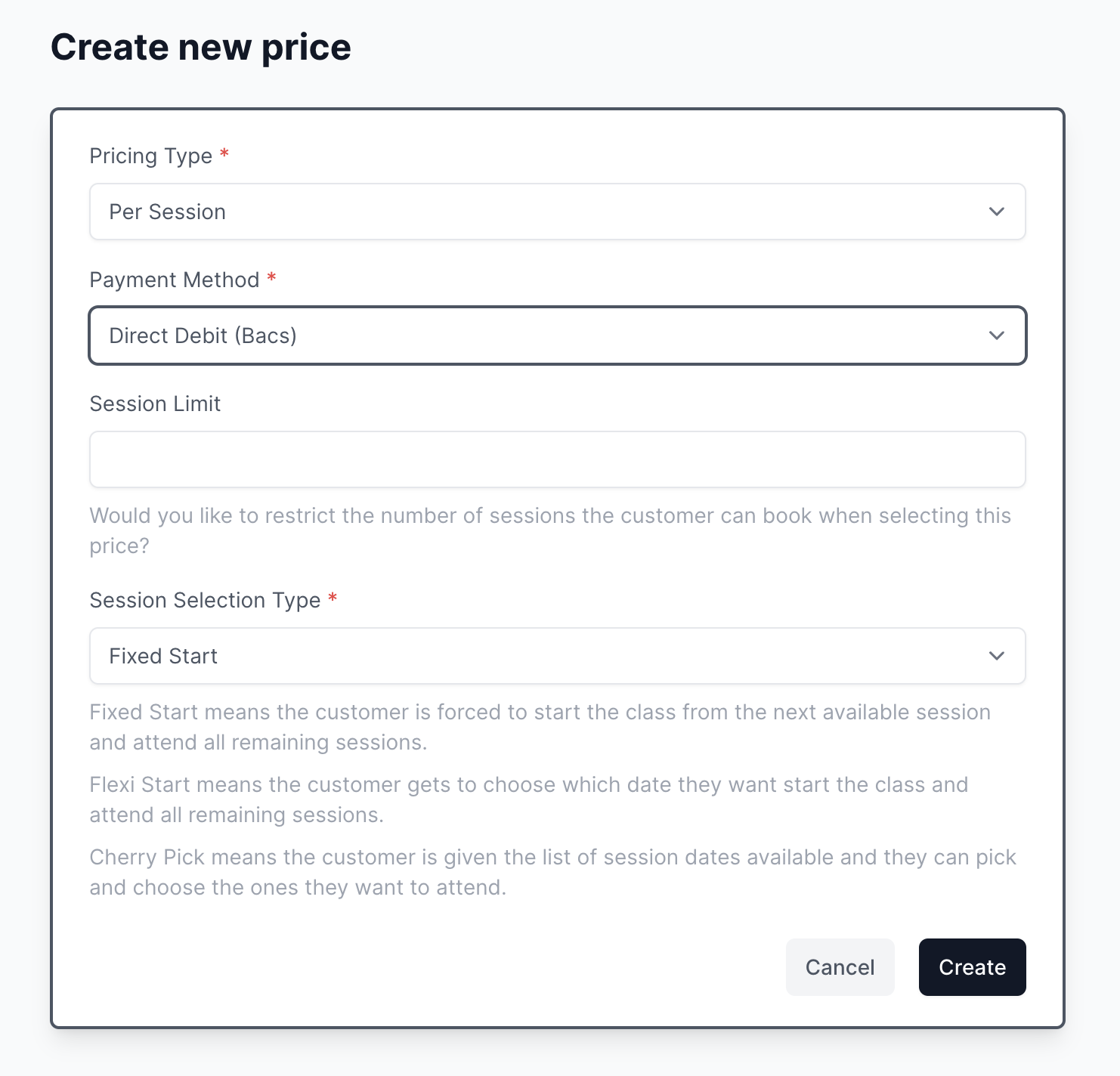
Task: Open the Session Selection Type dropdown
Action: [558, 656]
